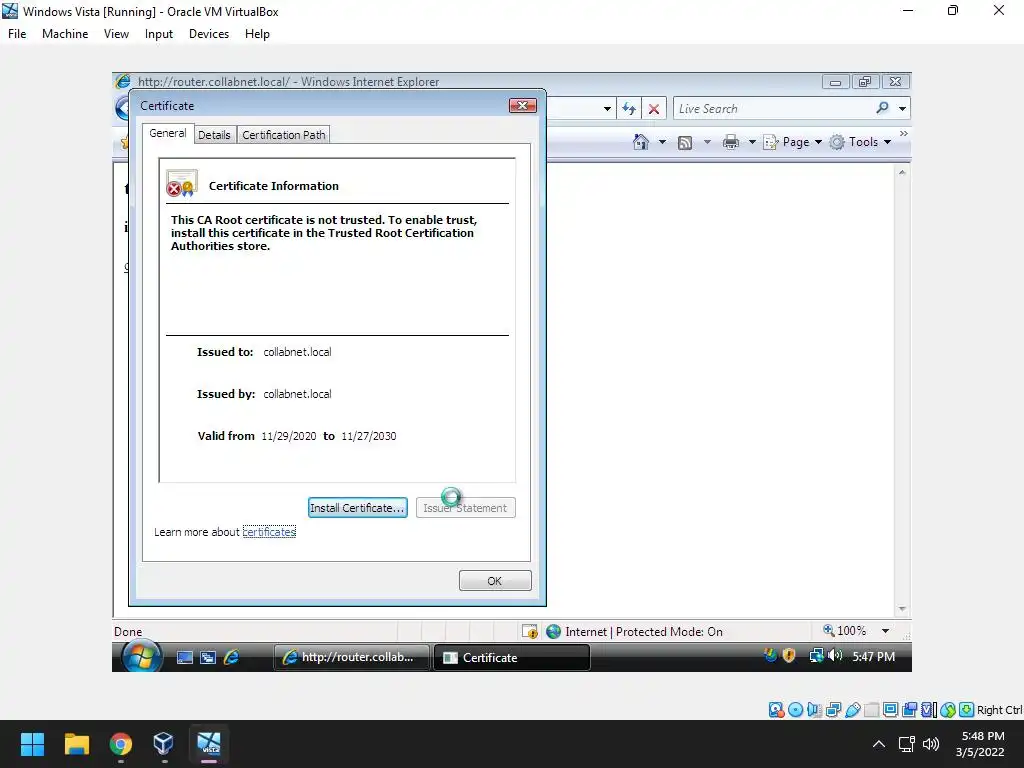Open VirtualBox Help menu

point(257,34)
